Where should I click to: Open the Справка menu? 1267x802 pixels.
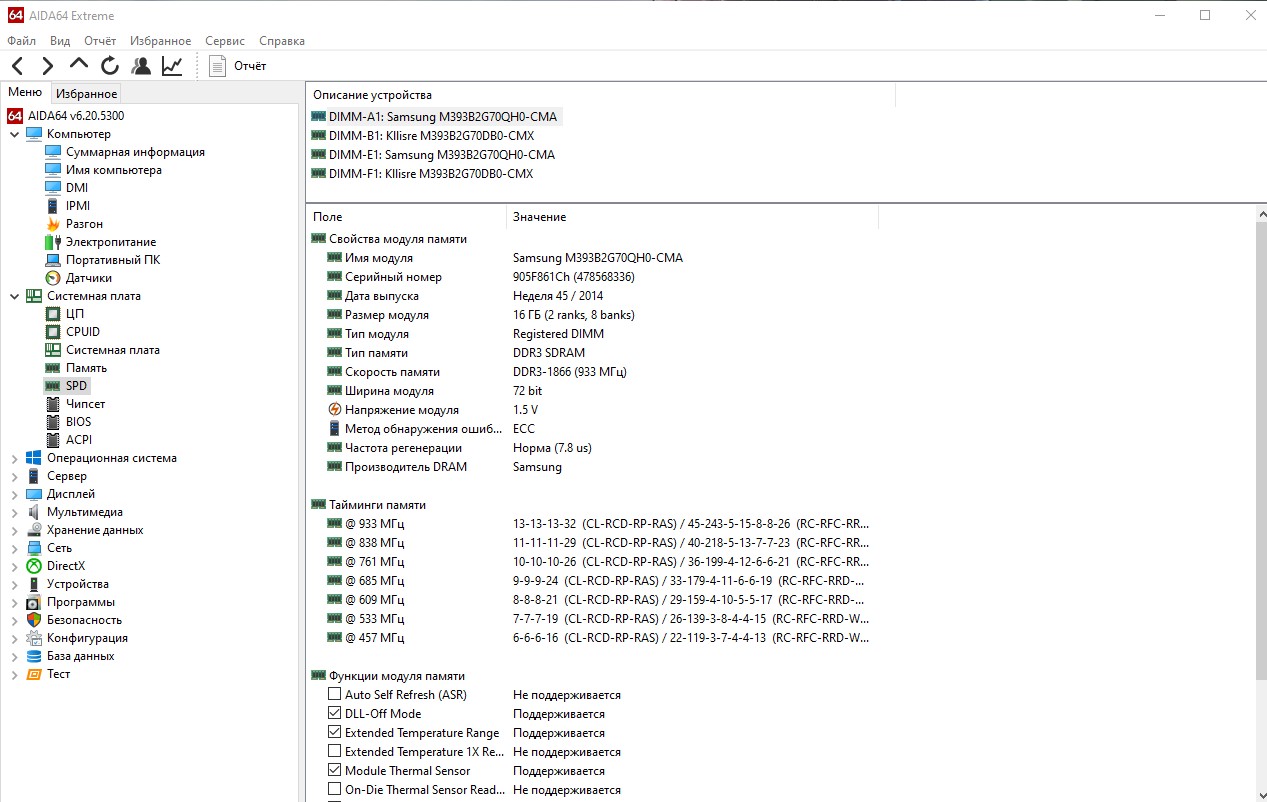pos(282,41)
